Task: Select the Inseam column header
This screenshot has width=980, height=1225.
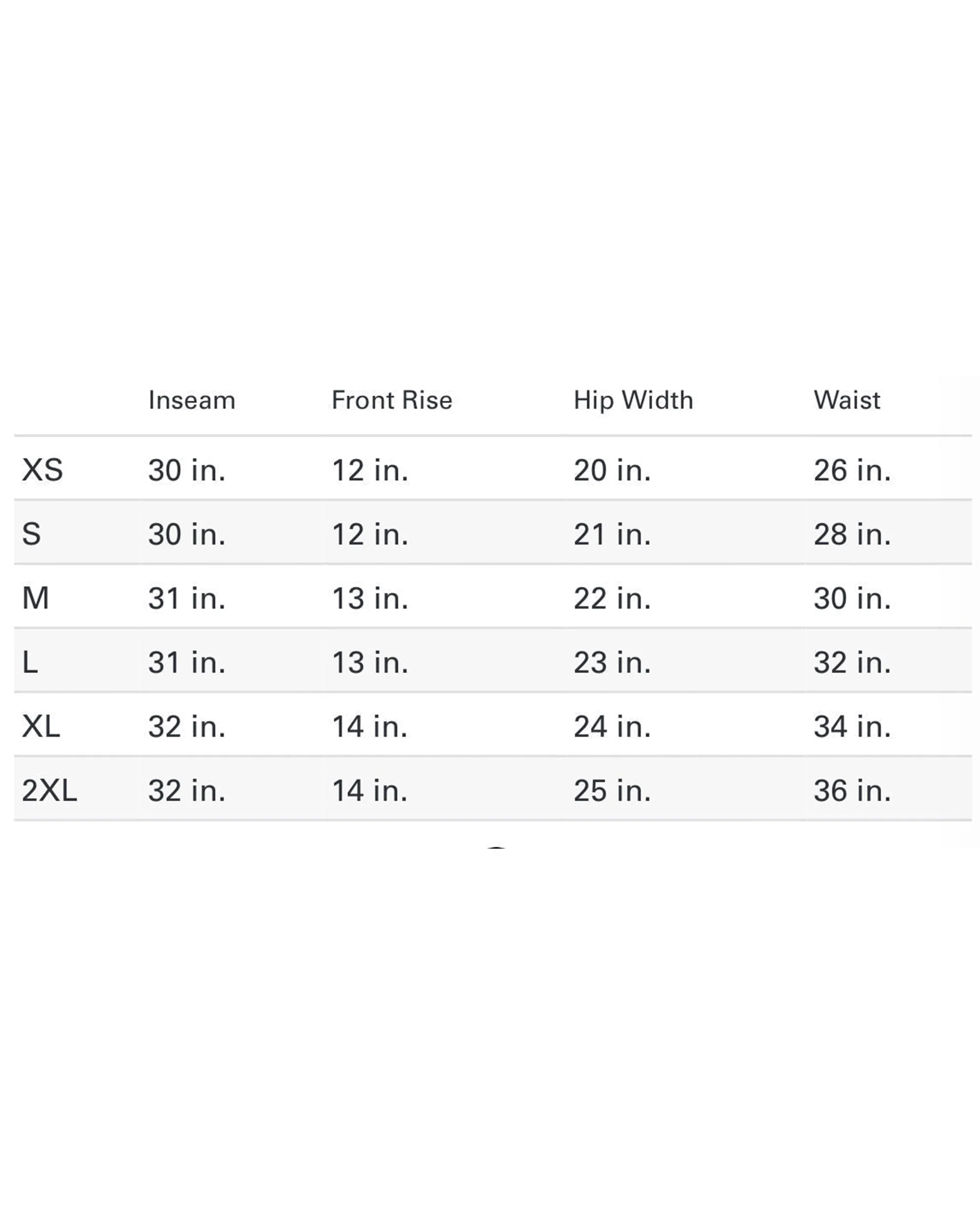Action: tap(192, 400)
